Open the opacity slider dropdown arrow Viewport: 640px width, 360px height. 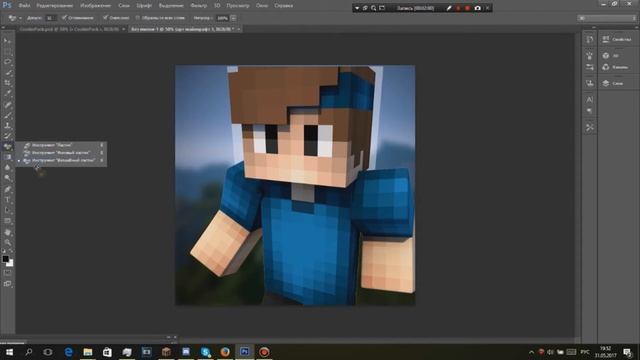[233, 18]
